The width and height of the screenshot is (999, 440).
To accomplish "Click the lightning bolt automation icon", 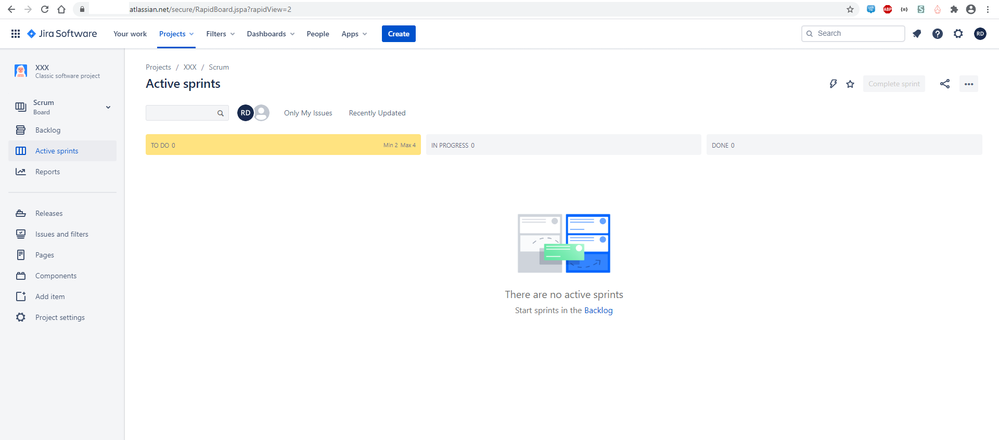I will pyautogui.click(x=833, y=84).
